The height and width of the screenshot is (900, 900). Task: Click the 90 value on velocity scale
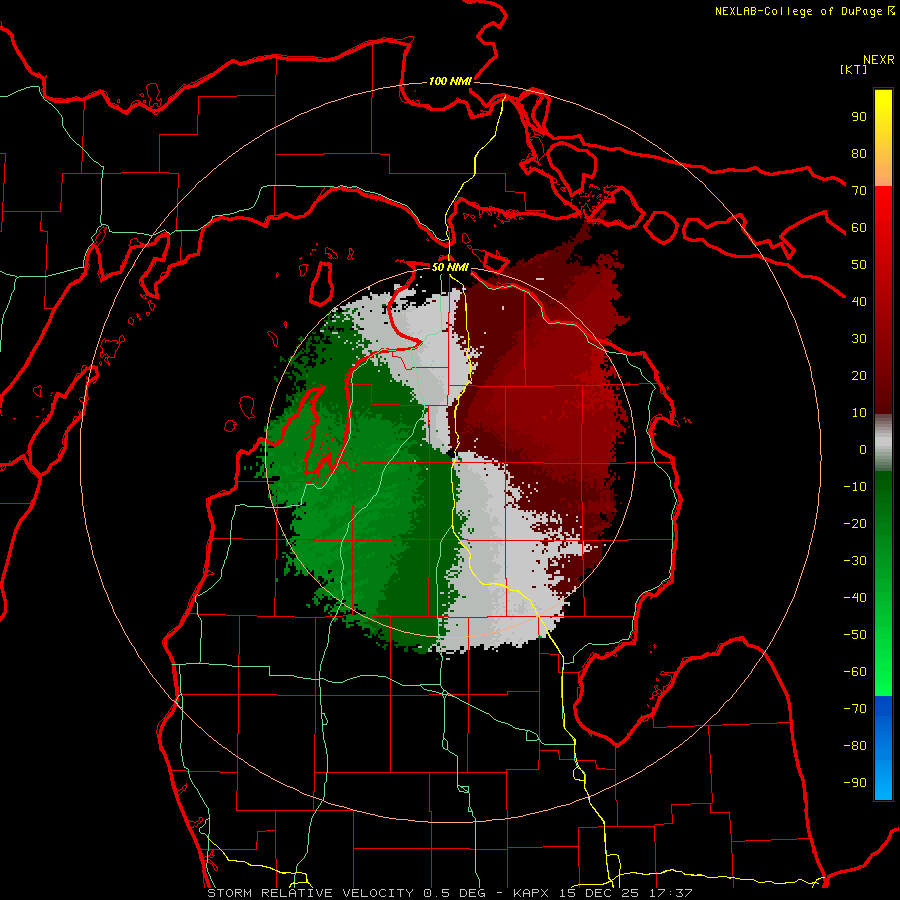[859, 117]
